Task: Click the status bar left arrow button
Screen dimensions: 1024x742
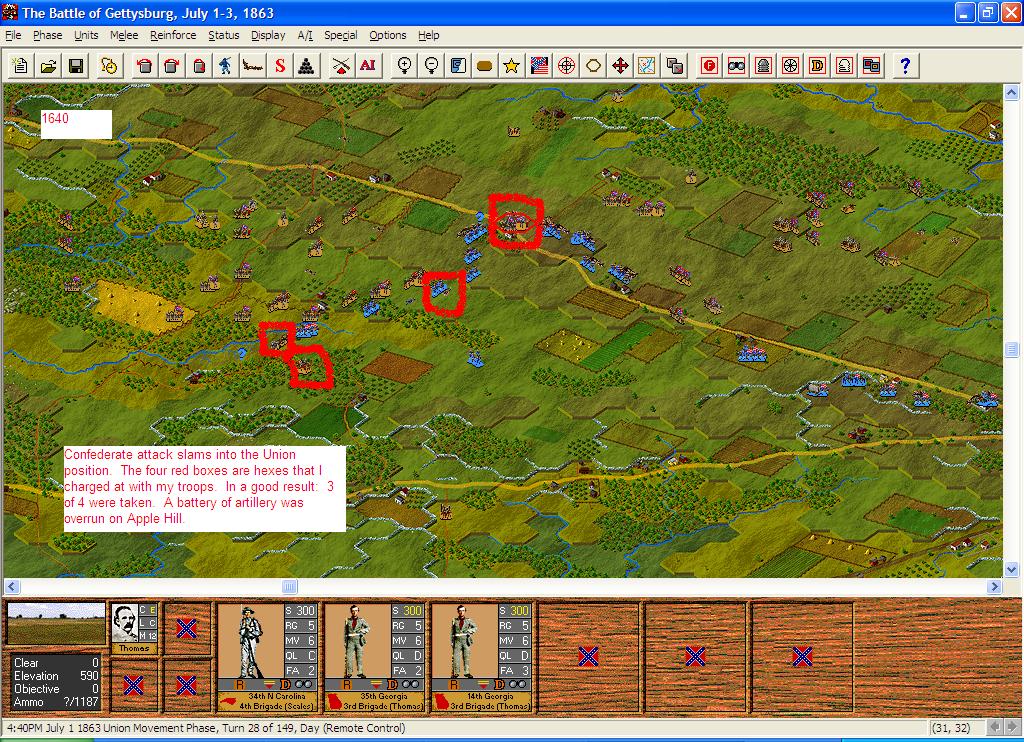Action: pos(995,728)
